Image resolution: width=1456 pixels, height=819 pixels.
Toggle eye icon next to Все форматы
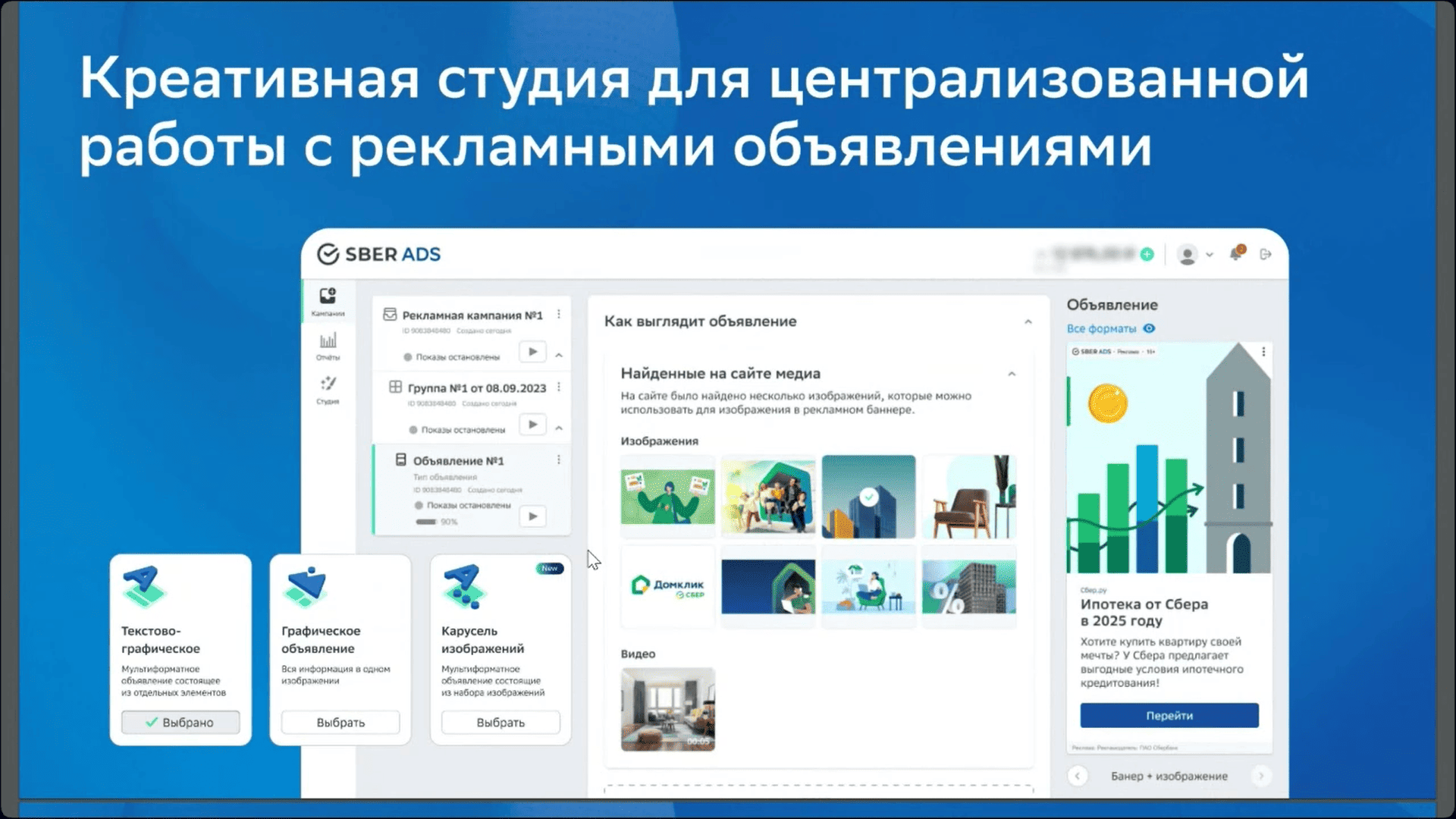coord(1149,328)
